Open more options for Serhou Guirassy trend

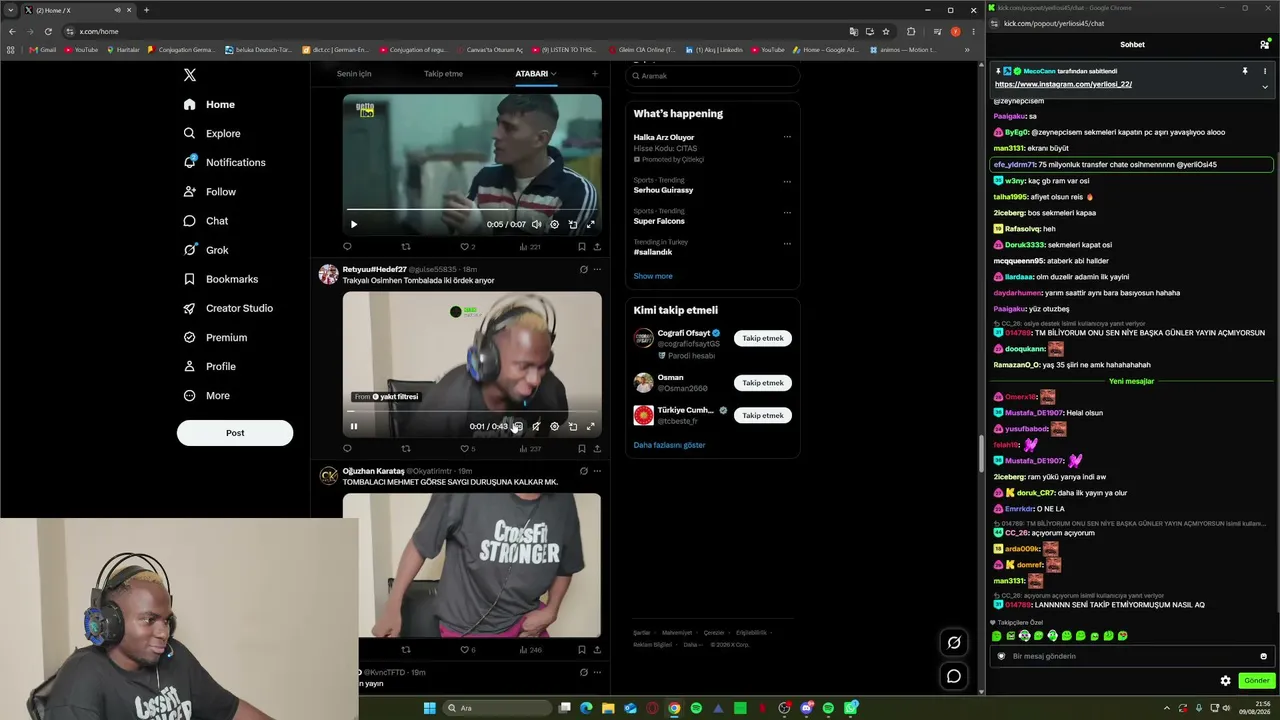pos(787,181)
